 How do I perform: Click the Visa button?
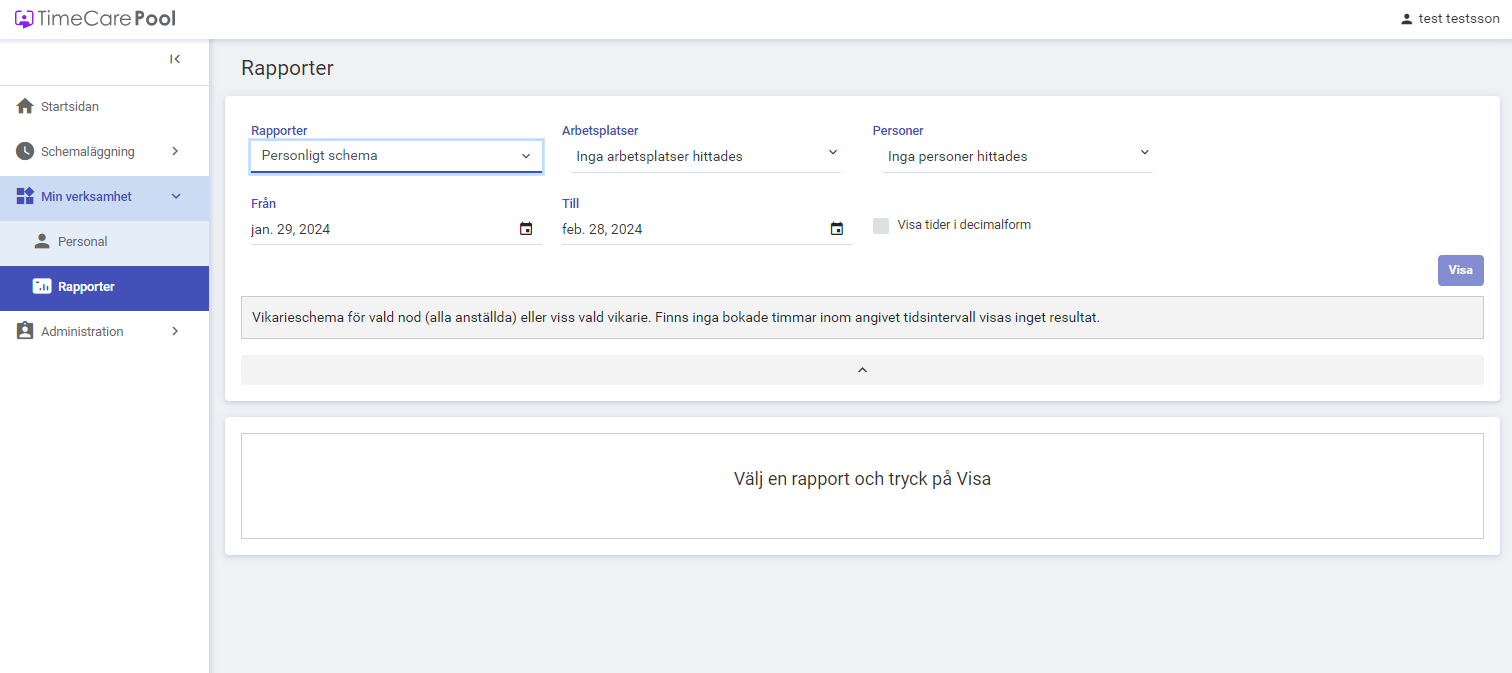1461,270
